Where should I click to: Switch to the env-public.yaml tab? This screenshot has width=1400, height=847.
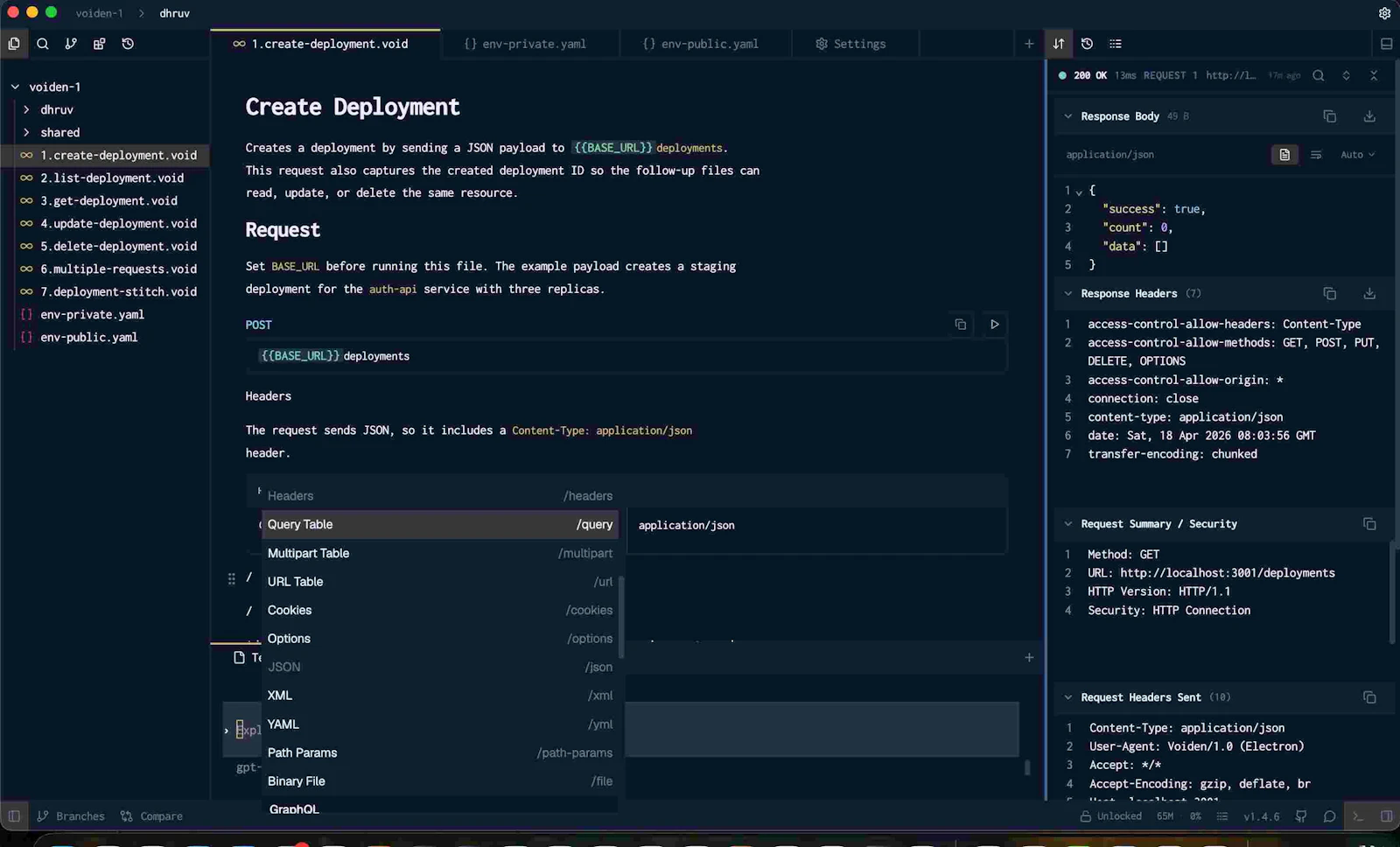(x=705, y=44)
